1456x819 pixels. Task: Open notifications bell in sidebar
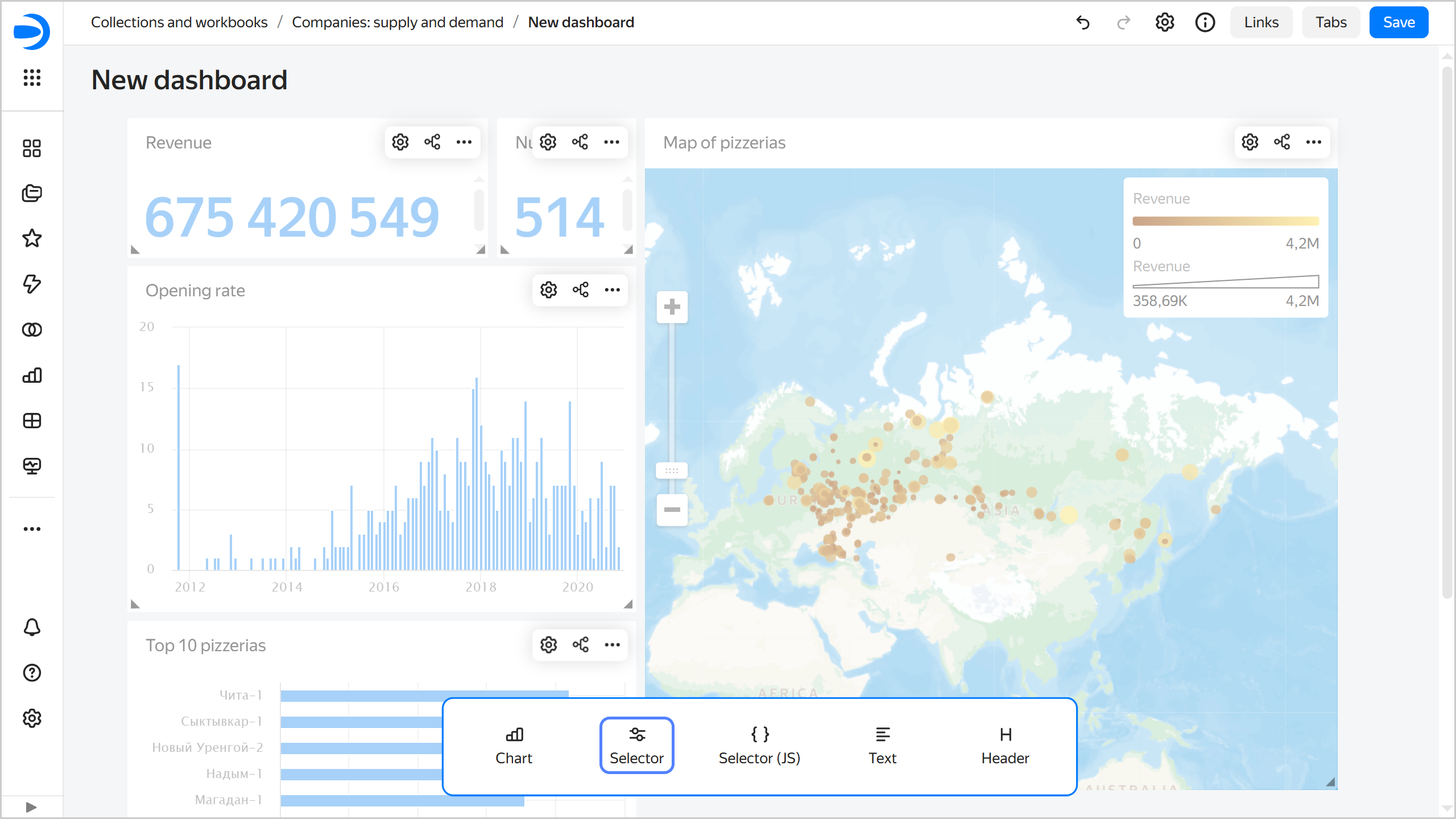32,627
